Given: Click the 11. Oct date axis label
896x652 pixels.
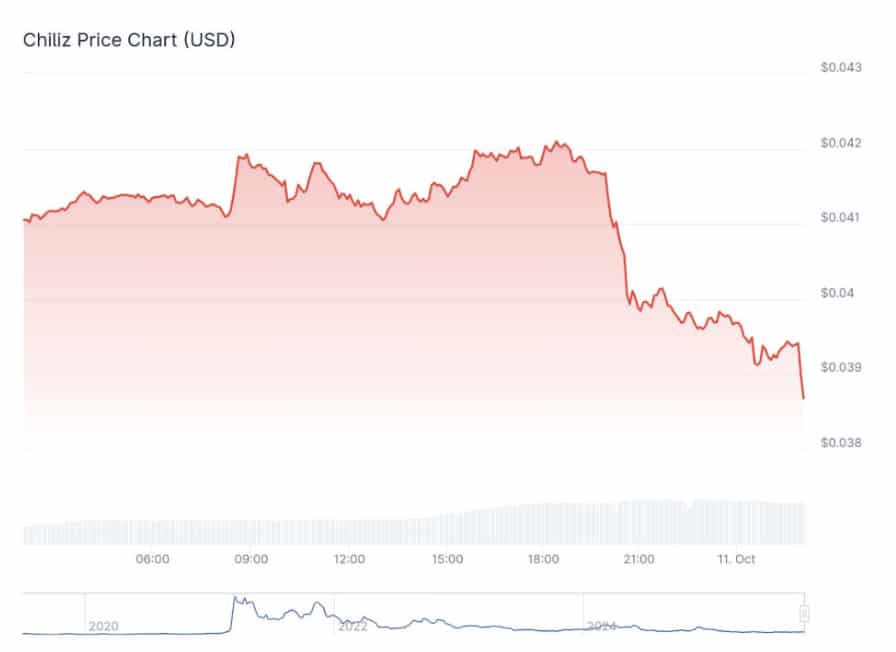Looking at the screenshot, I should click(x=737, y=560).
